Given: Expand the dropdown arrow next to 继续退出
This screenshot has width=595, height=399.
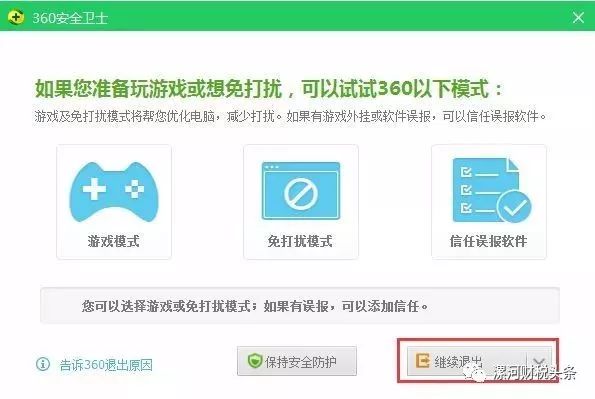Looking at the screenshot, I should [539, 361].
